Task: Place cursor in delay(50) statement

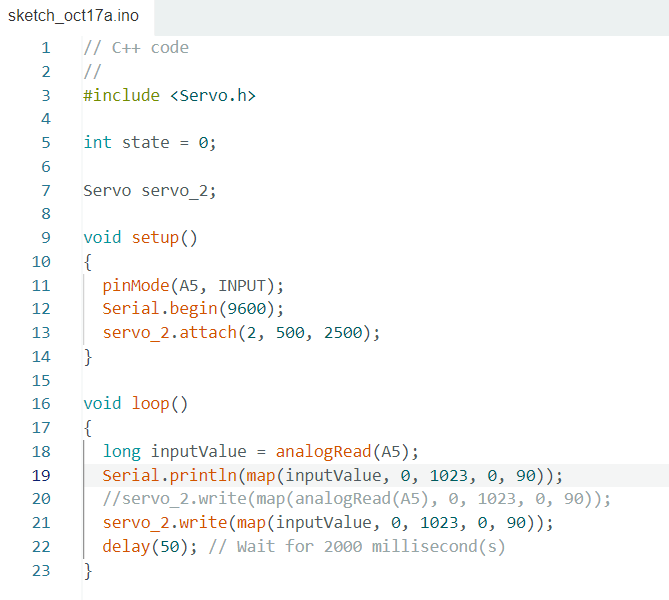Action: coord(150,547)
